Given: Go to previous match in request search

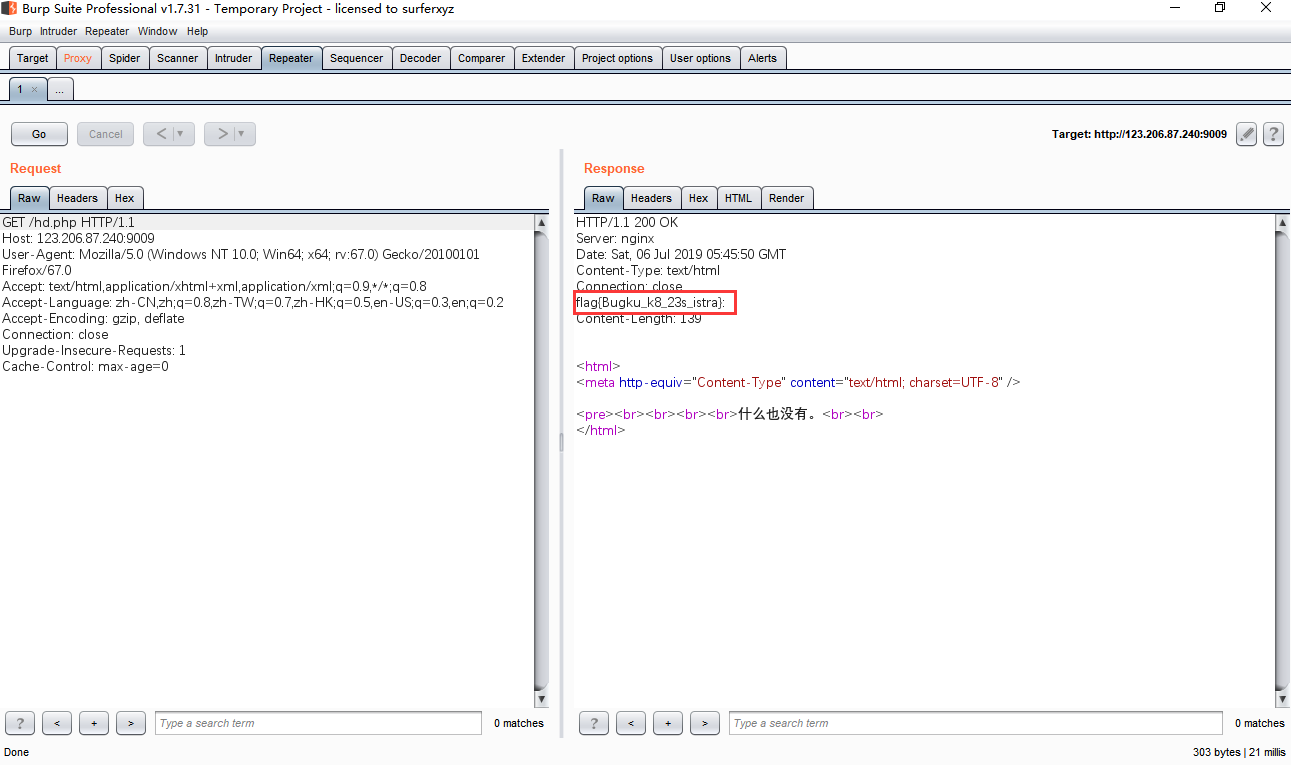Looking at the screenshot, I should pyautogui.click(x=57, y=723).
